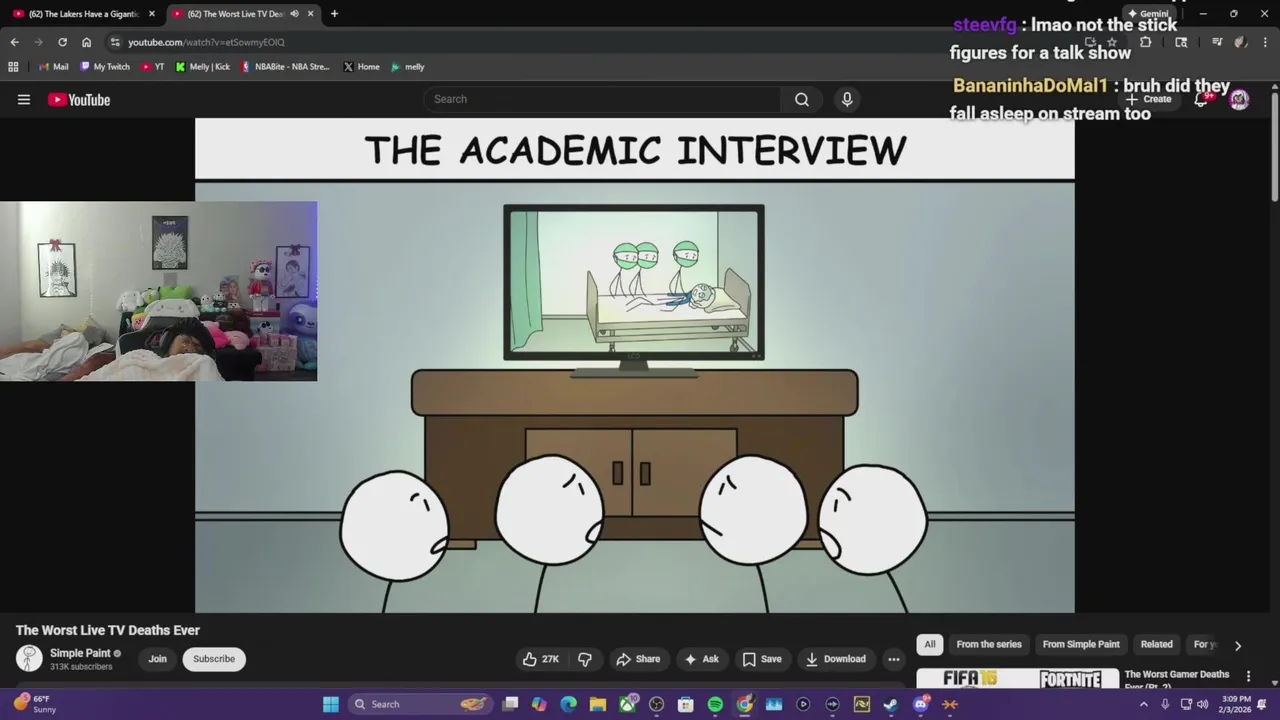The image size is (1280, 720).
Task: Select From Simple Paint filter chip
Action: coord(1081,644)
